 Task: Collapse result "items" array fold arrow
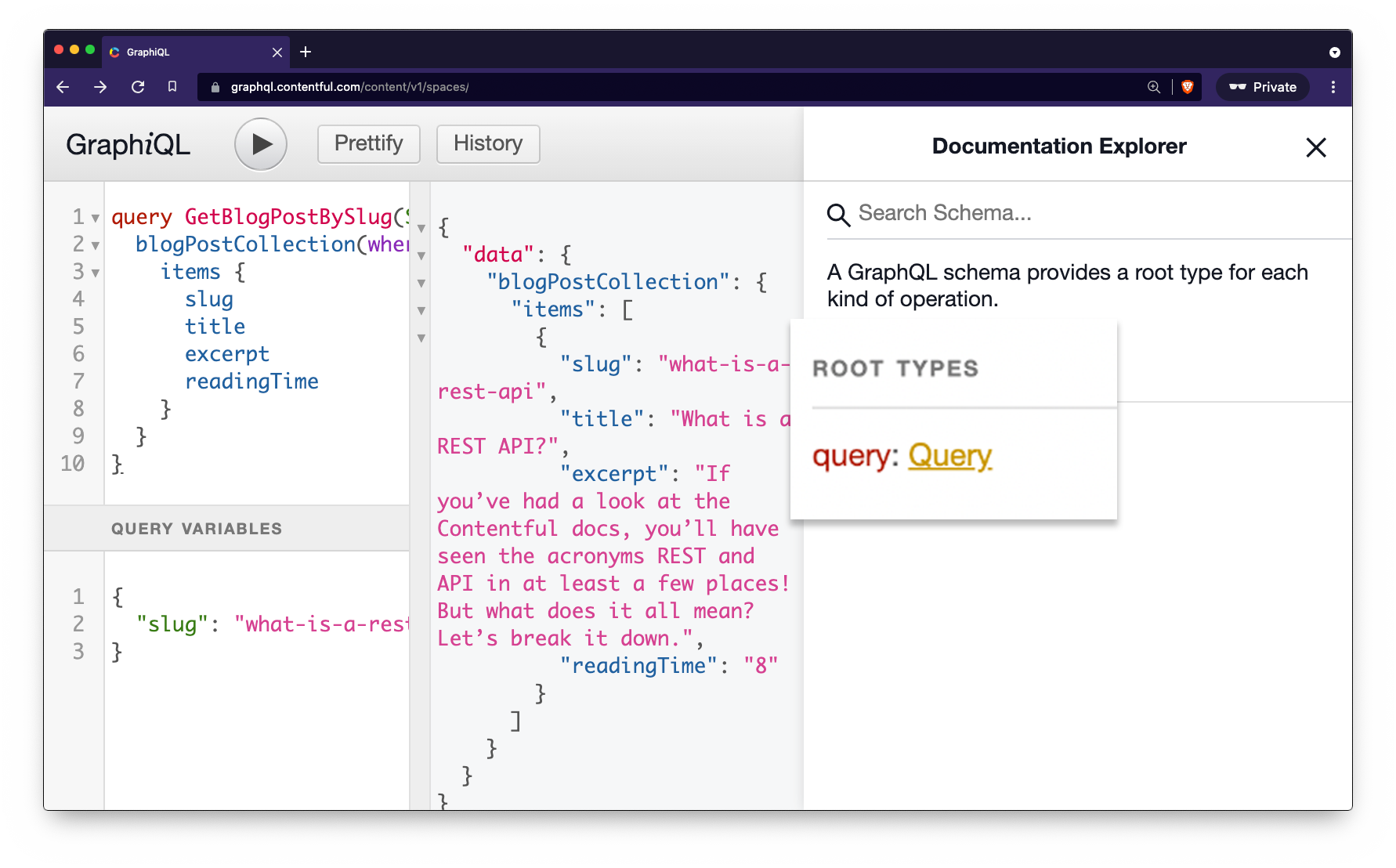click(421, 310)
